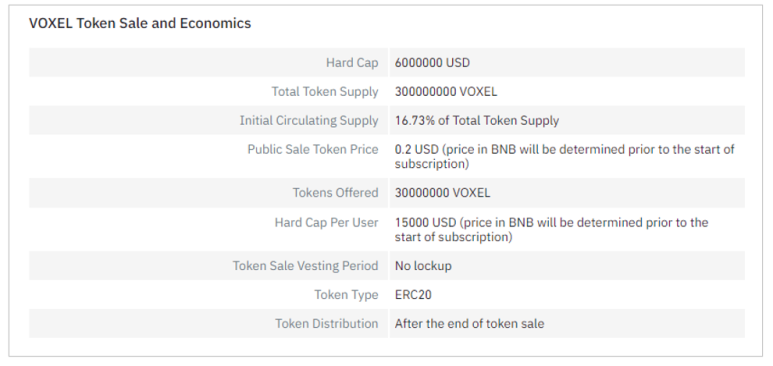Click the 6000000 USD value
Screen dimensions: 773x366
(x=432, y=63)
